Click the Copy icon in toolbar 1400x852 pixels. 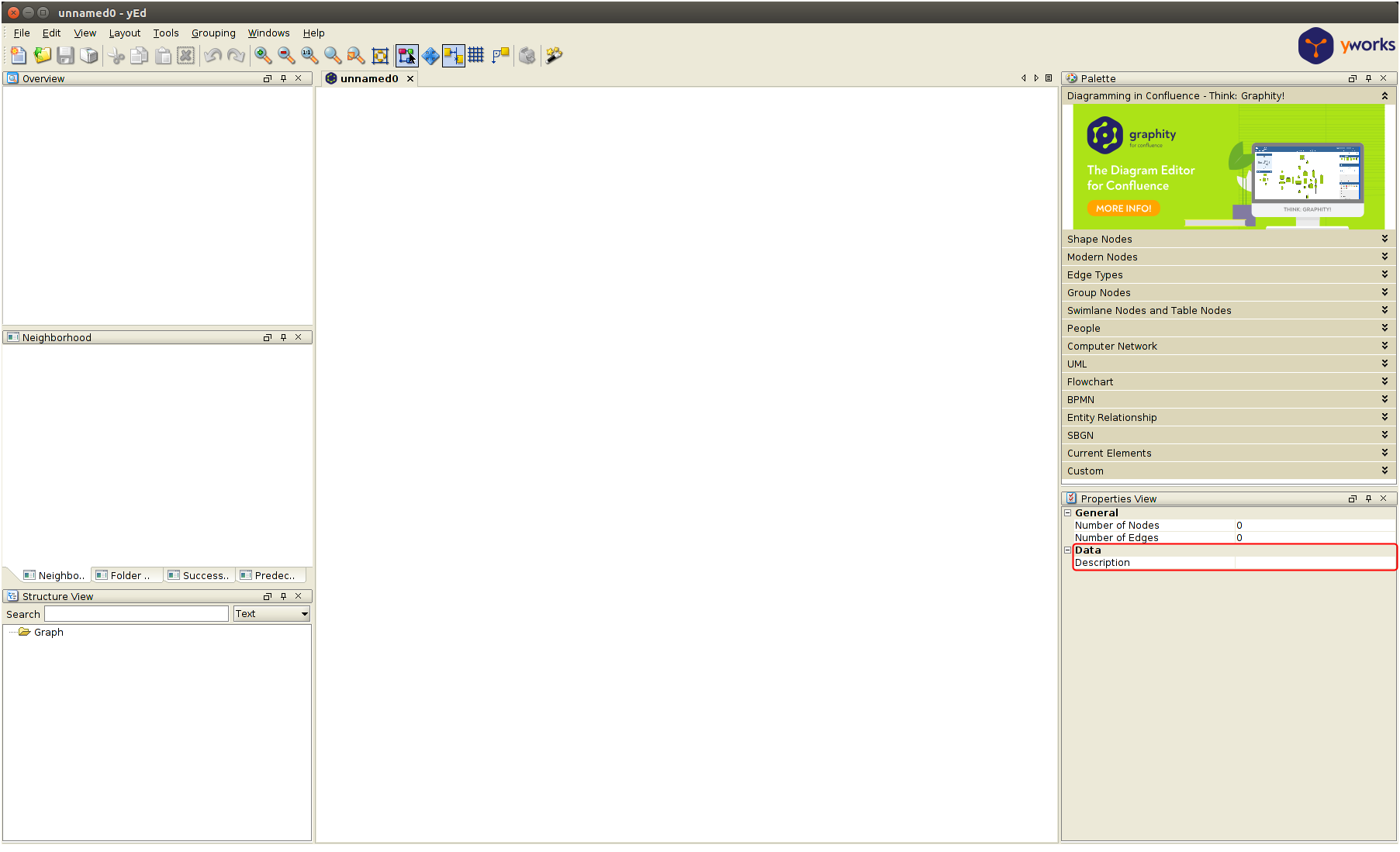[140, 55]
